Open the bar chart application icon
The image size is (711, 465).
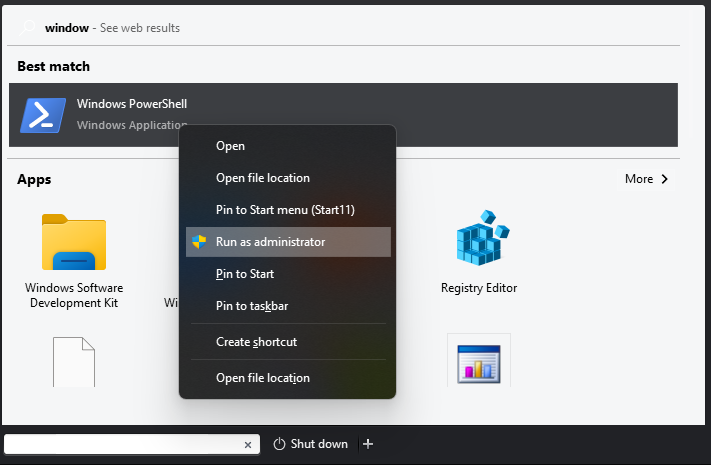479,364
